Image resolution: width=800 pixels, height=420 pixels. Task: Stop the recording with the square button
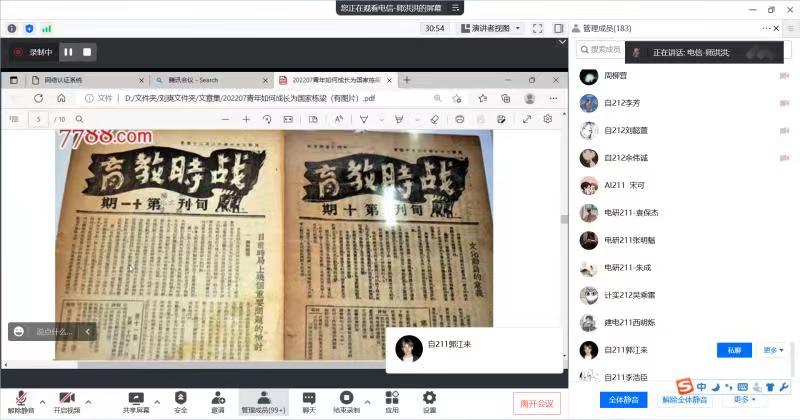click(x=87, y=51)
